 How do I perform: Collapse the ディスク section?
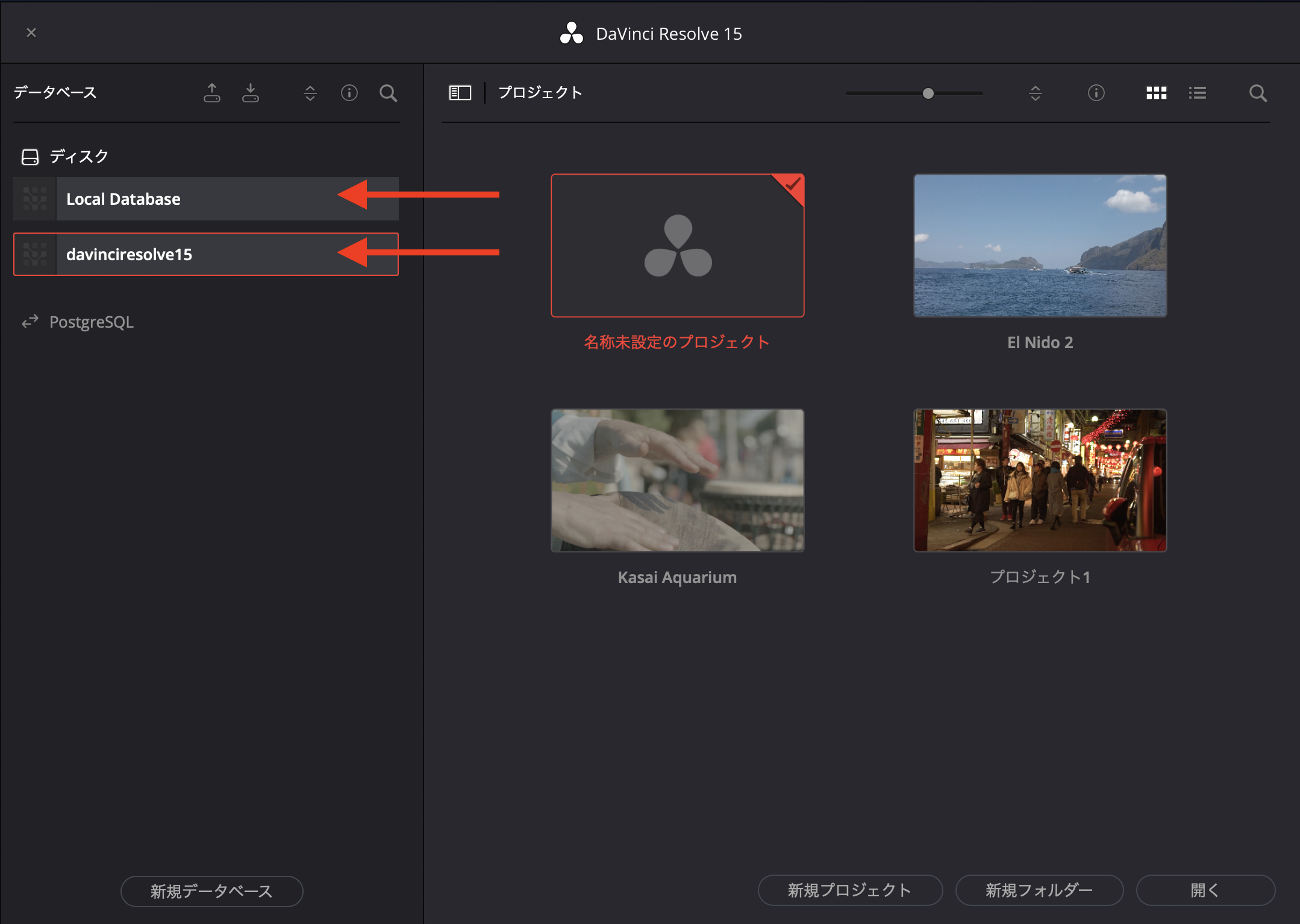[78, 157]
